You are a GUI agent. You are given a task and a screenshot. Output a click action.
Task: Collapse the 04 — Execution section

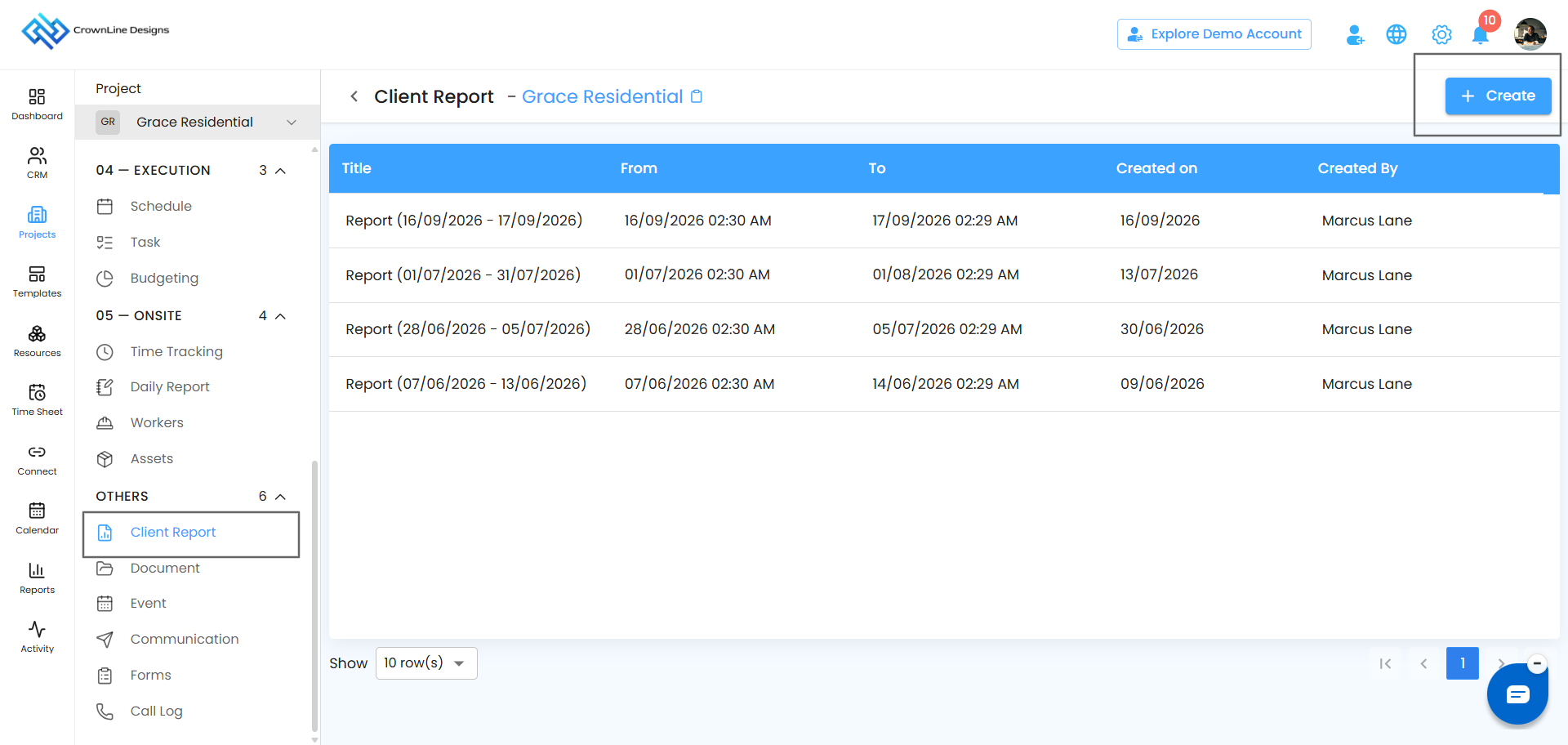(x=280, y=171)
